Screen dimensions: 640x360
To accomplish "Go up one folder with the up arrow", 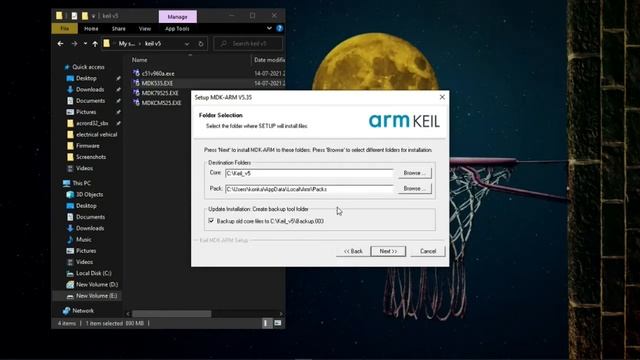I will point(95,44).
